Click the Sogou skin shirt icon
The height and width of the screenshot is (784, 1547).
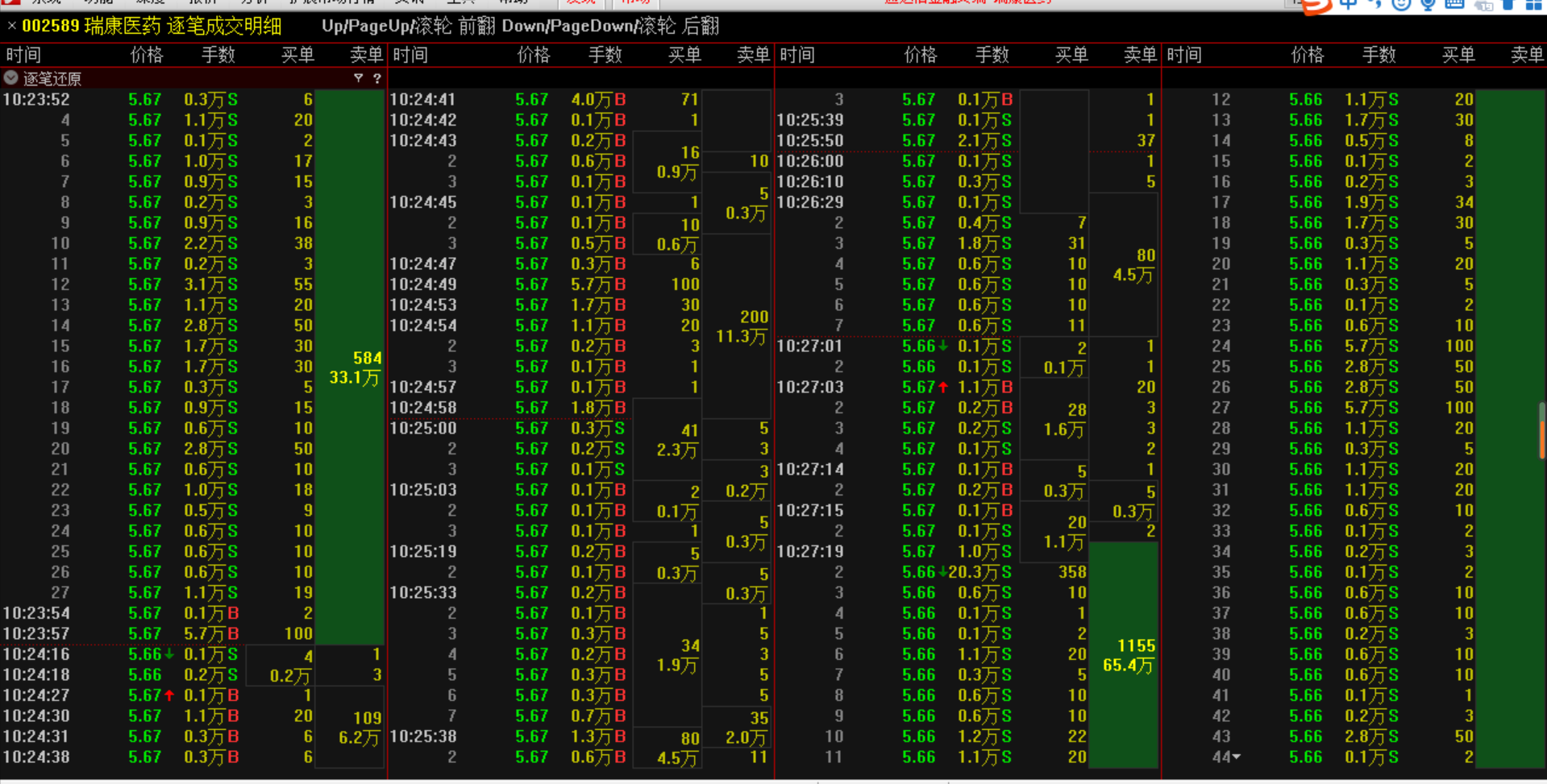tap(1507, 5)
